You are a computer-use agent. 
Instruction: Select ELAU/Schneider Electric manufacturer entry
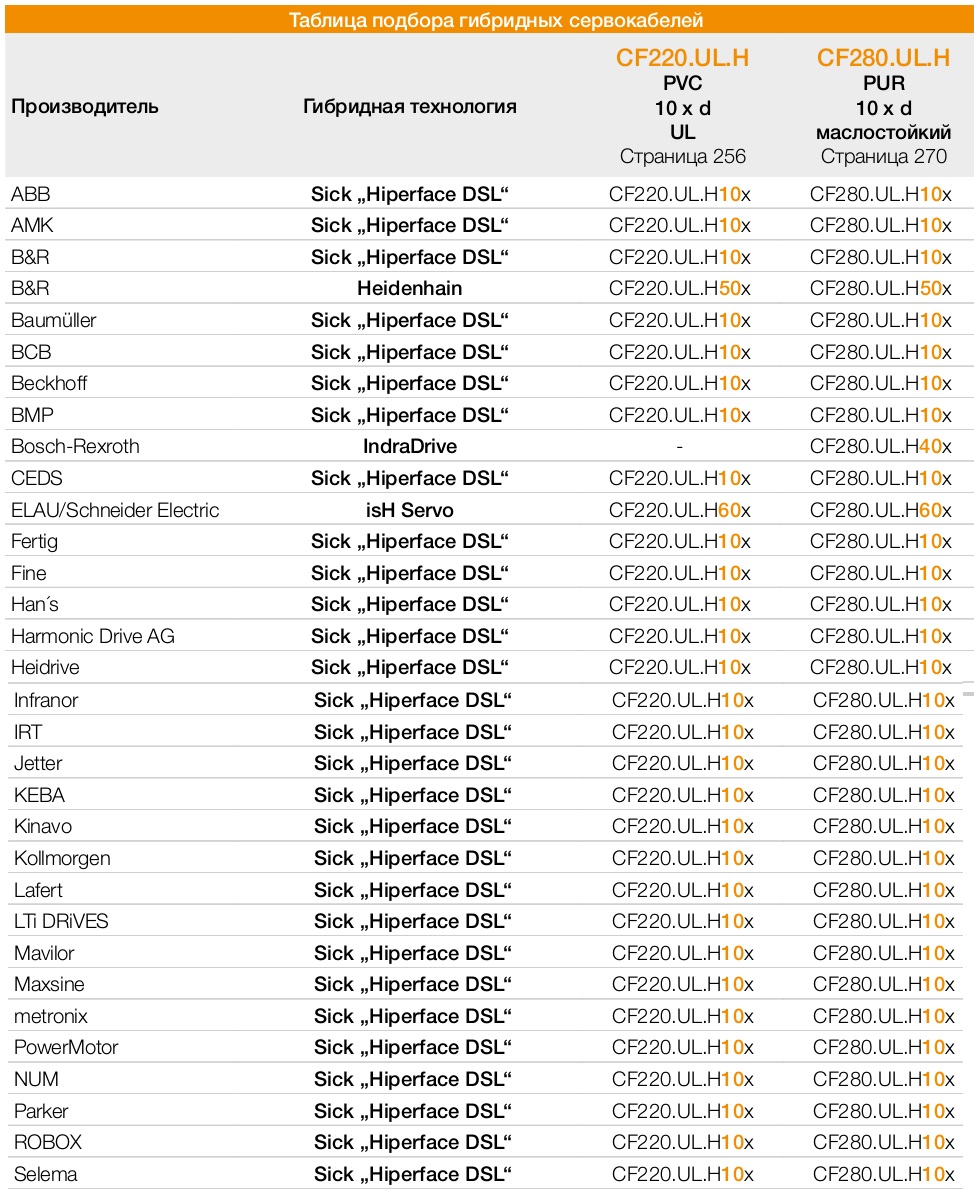coord(115,510)
